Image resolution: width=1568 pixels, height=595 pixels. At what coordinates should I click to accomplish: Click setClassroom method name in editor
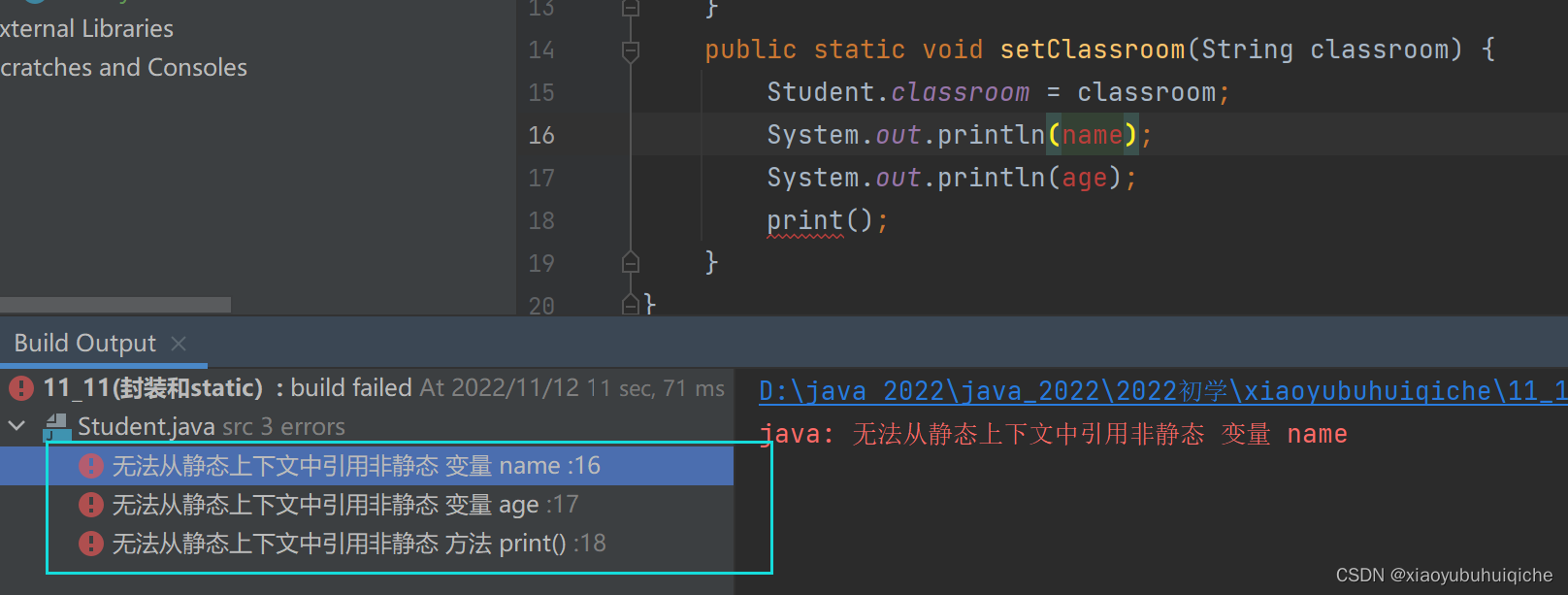pyautogui.click(x=1093, y=50)
